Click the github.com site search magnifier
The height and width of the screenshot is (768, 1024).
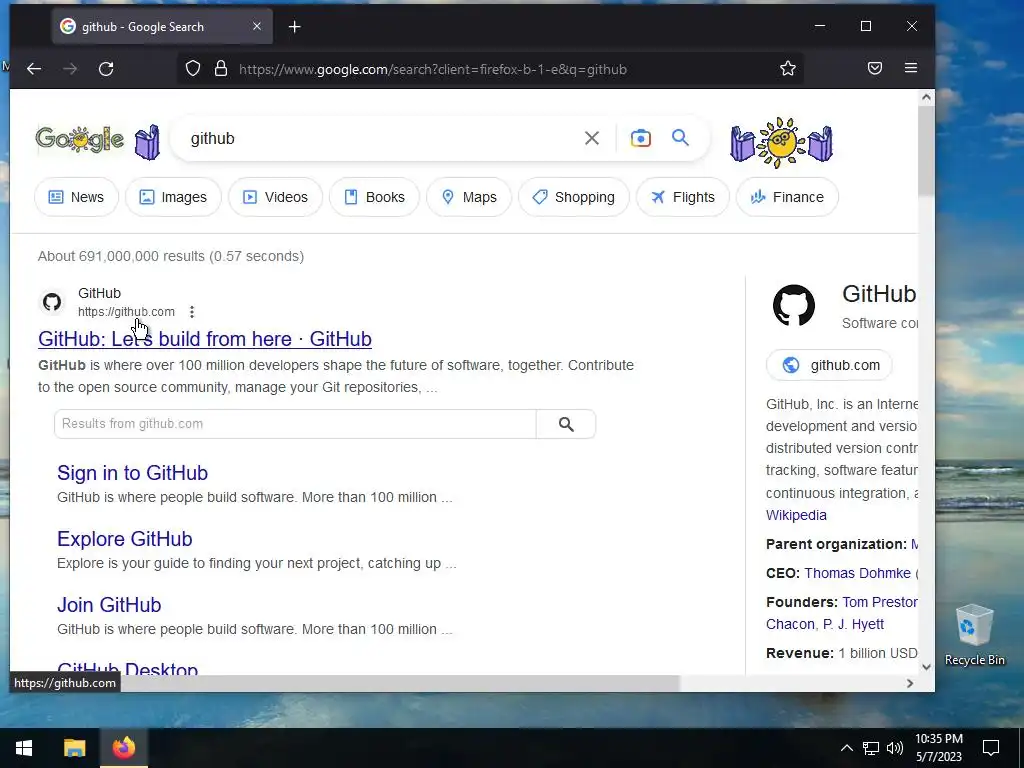566,424
